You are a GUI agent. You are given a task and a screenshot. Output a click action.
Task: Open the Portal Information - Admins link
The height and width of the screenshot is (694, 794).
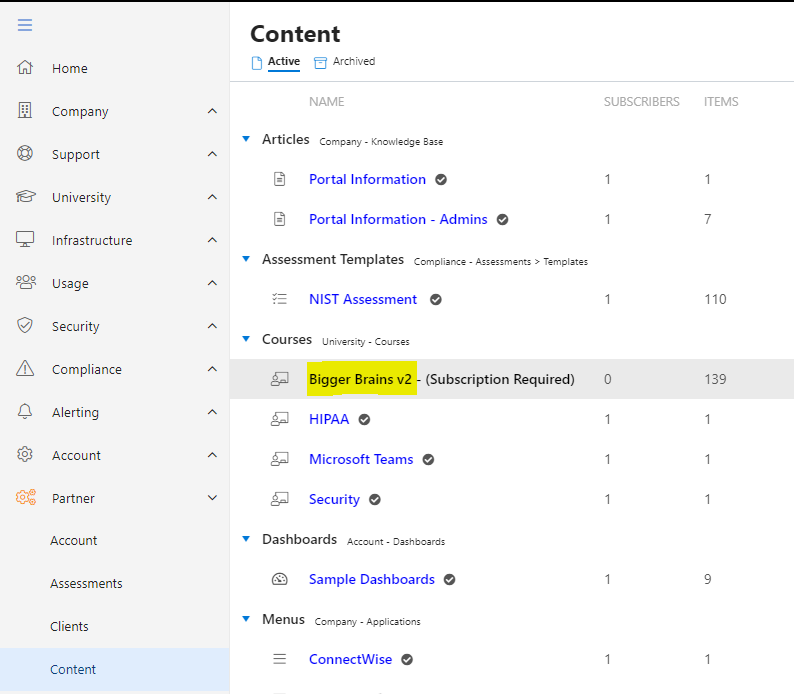tap(398, 219)
